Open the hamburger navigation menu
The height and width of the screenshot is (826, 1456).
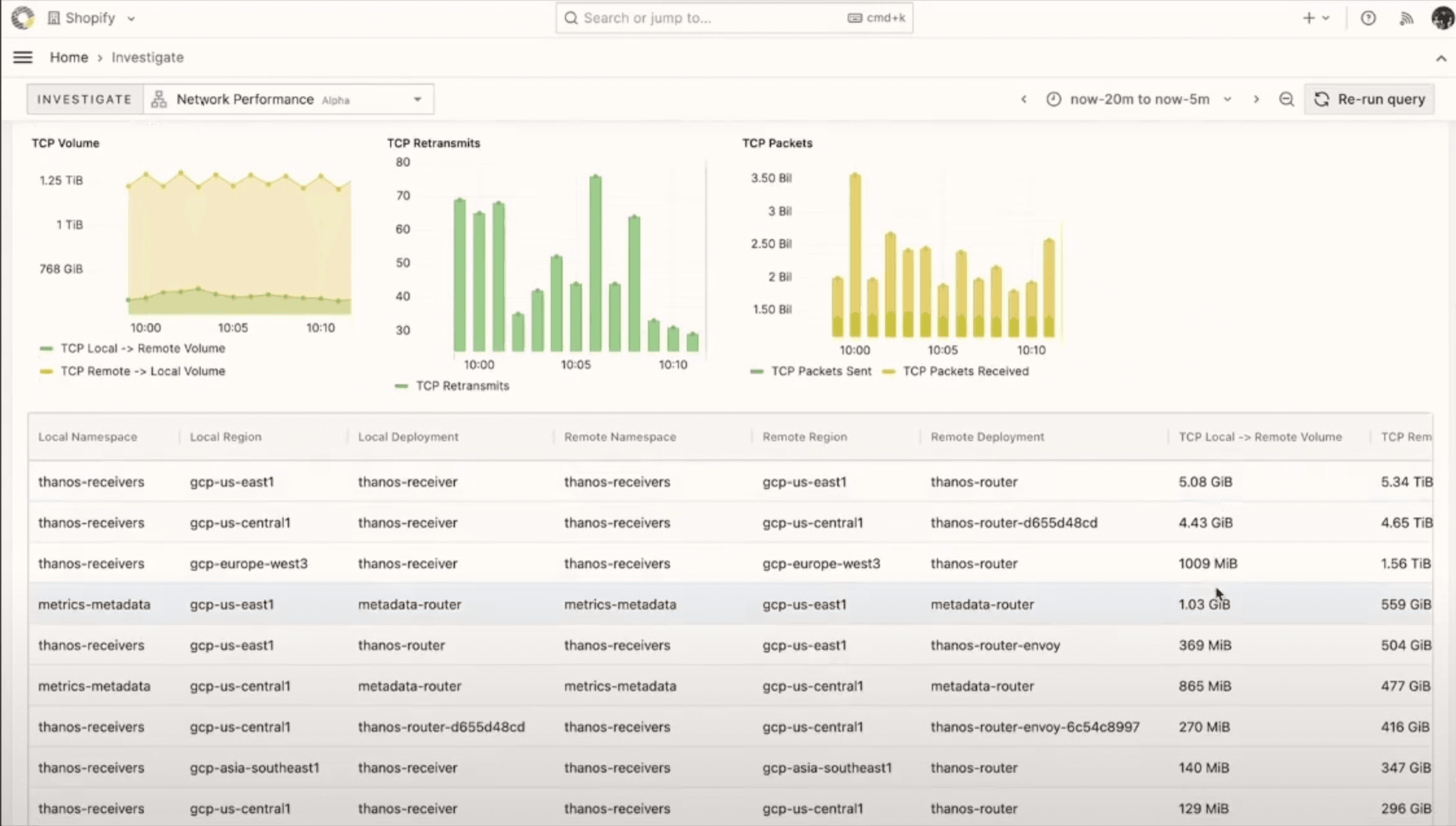23,58
